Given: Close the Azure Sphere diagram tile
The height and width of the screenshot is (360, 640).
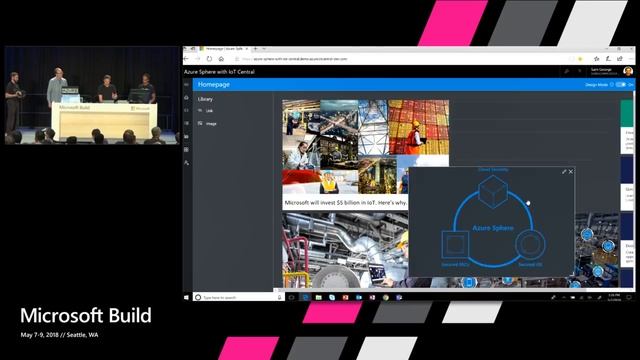Looking at the screenshot, I should point(571,172).
